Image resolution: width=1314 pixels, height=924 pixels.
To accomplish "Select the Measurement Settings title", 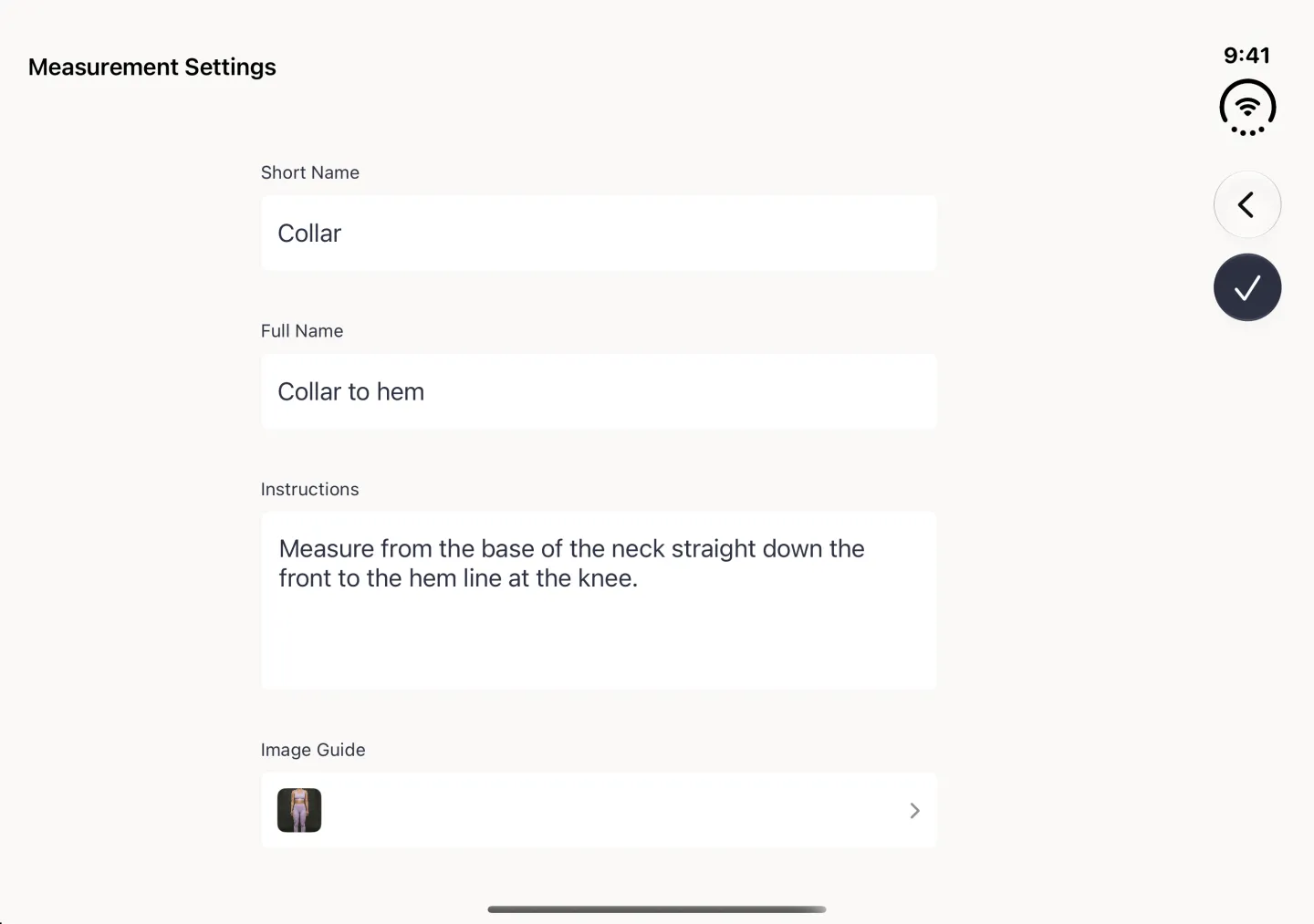I will click(x=152, y=67).
